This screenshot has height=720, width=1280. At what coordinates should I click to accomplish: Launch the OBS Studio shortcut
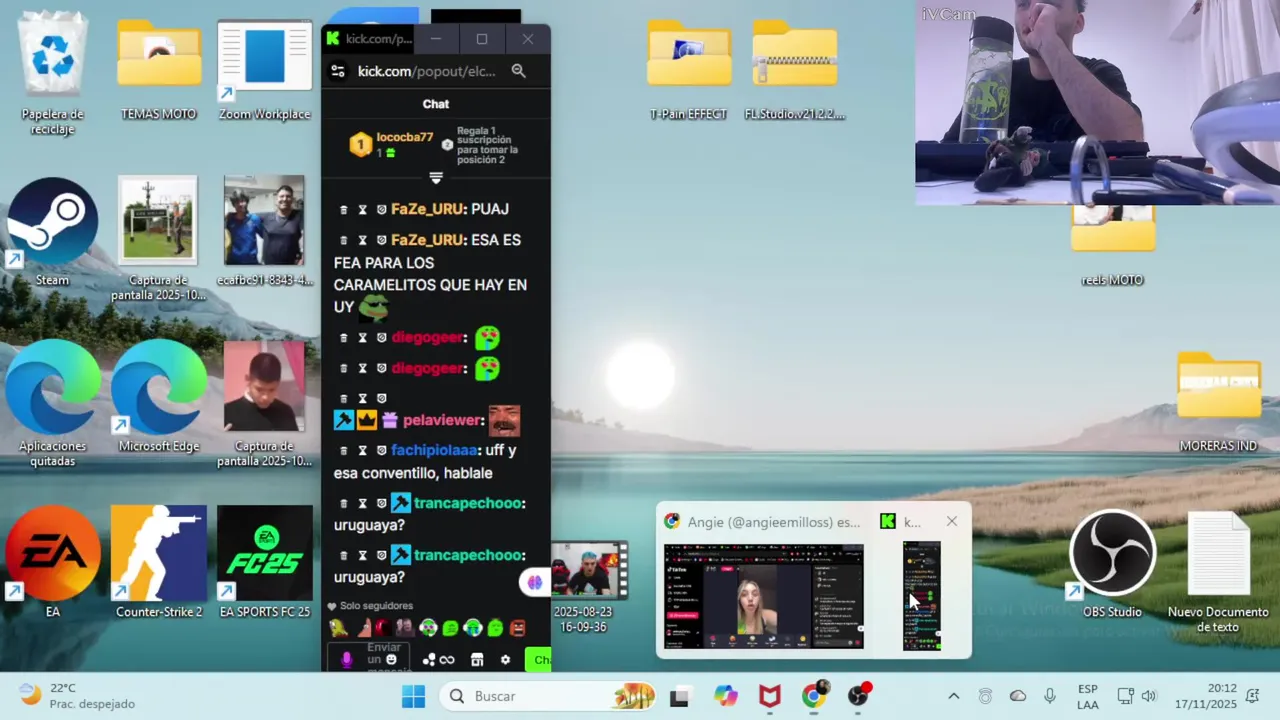click(x=1112, y=564)
